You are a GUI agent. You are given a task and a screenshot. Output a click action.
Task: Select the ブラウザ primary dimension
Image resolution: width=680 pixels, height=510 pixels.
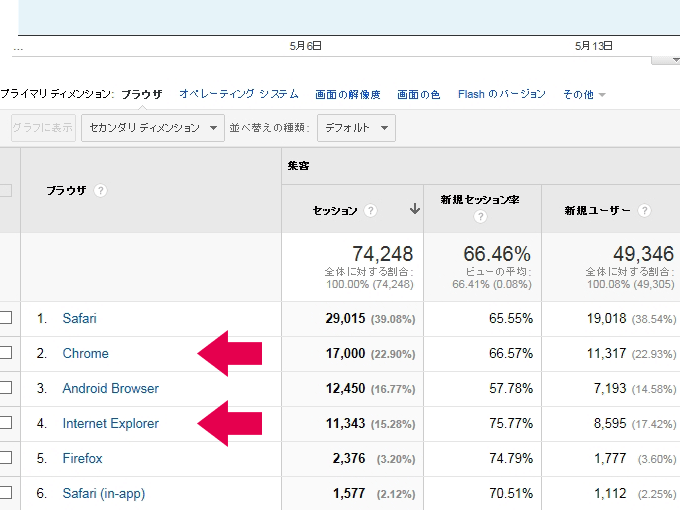pyautogui.click(x=141, y=94)
